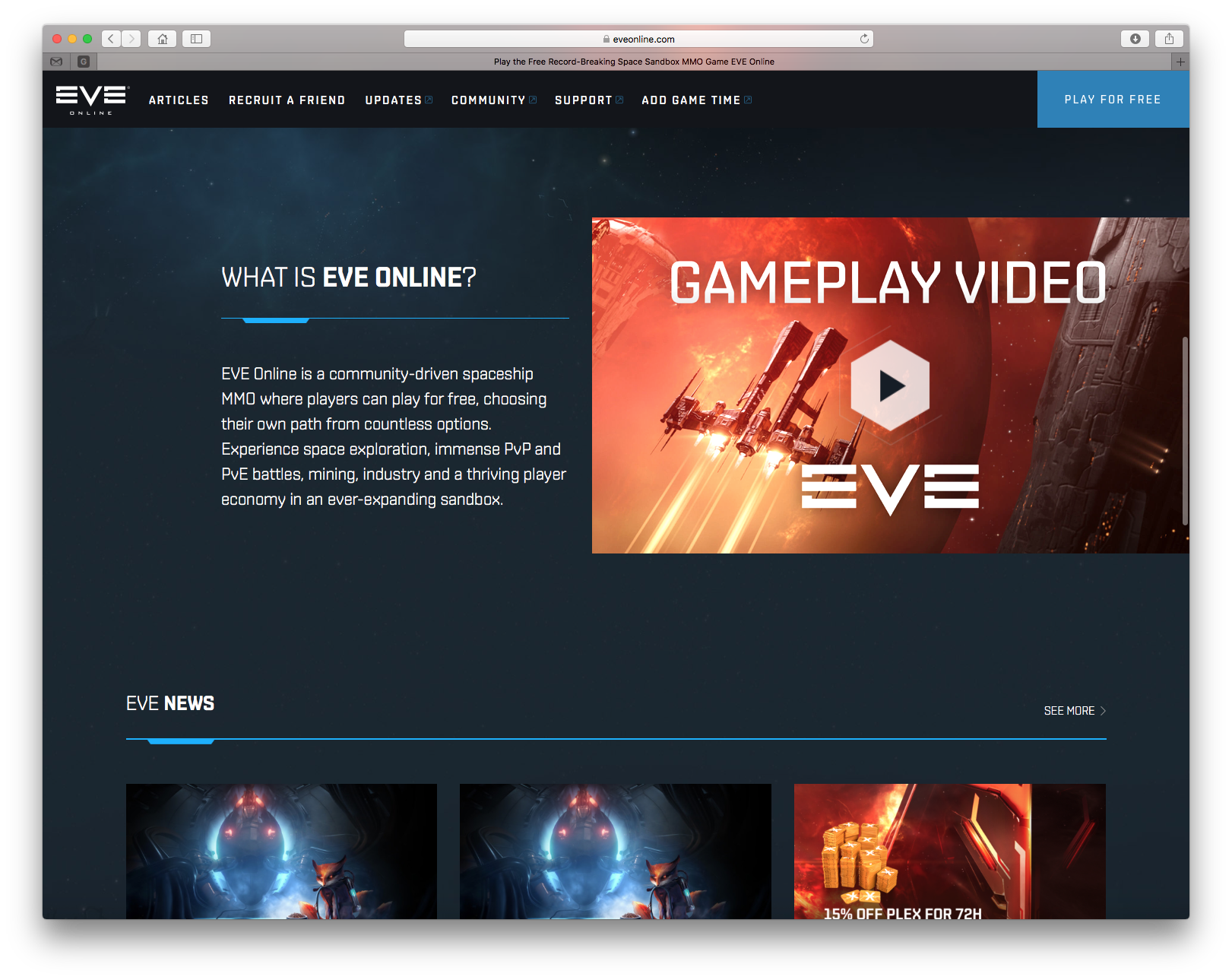This screenshot has width=1232, height=980.
Task: Click the share icon in toolbar
Action: pos(1169,39)
